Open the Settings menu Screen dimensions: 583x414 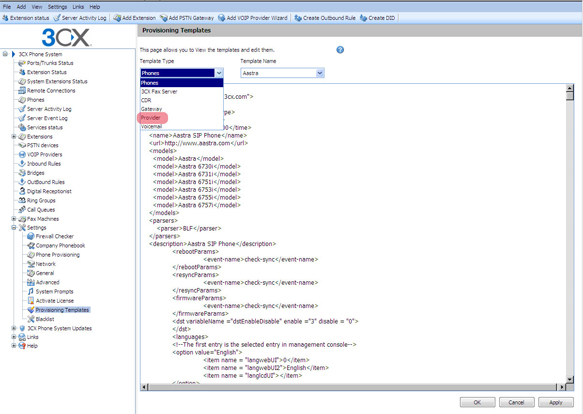57,7
